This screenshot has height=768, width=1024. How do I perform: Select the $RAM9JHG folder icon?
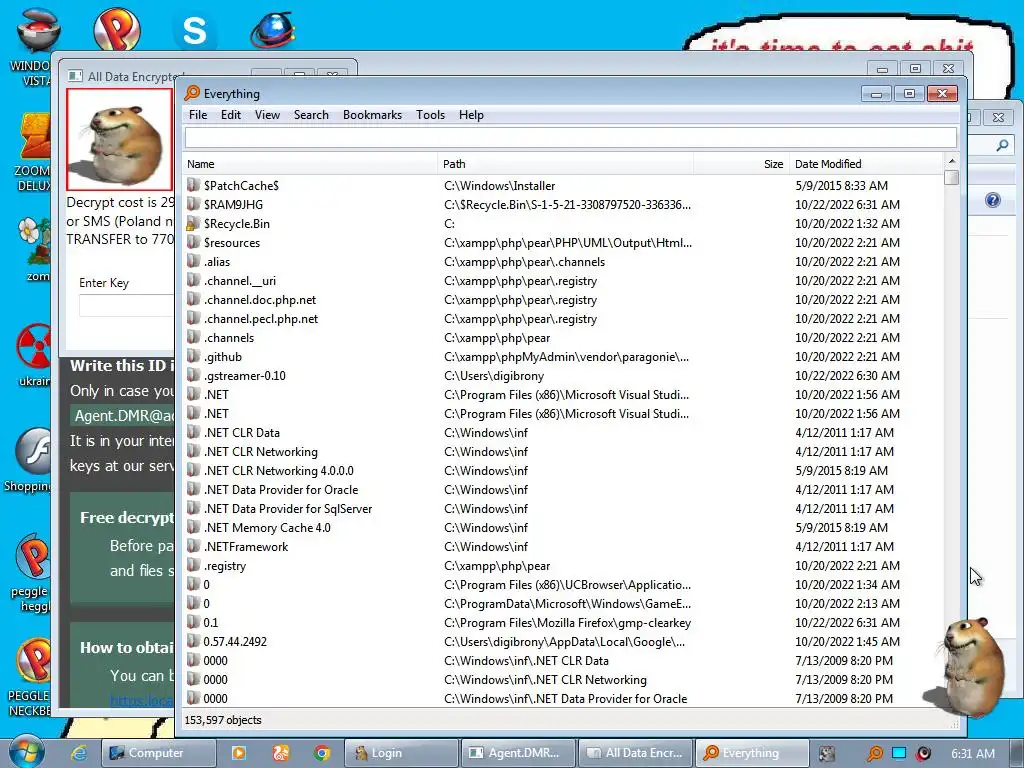click(x=193, y=204)
